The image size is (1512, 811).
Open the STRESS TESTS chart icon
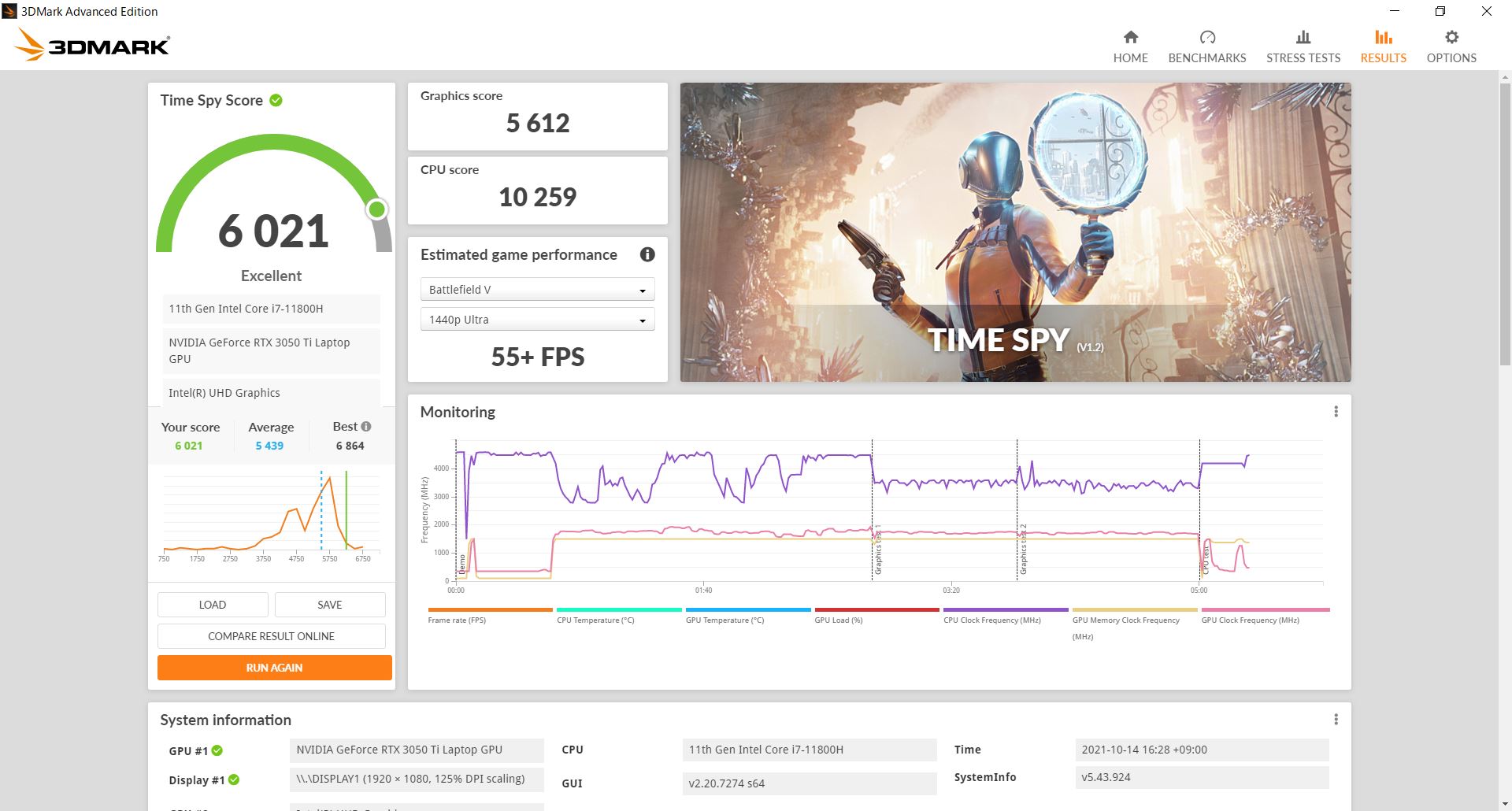click(x=1303, y=37)
